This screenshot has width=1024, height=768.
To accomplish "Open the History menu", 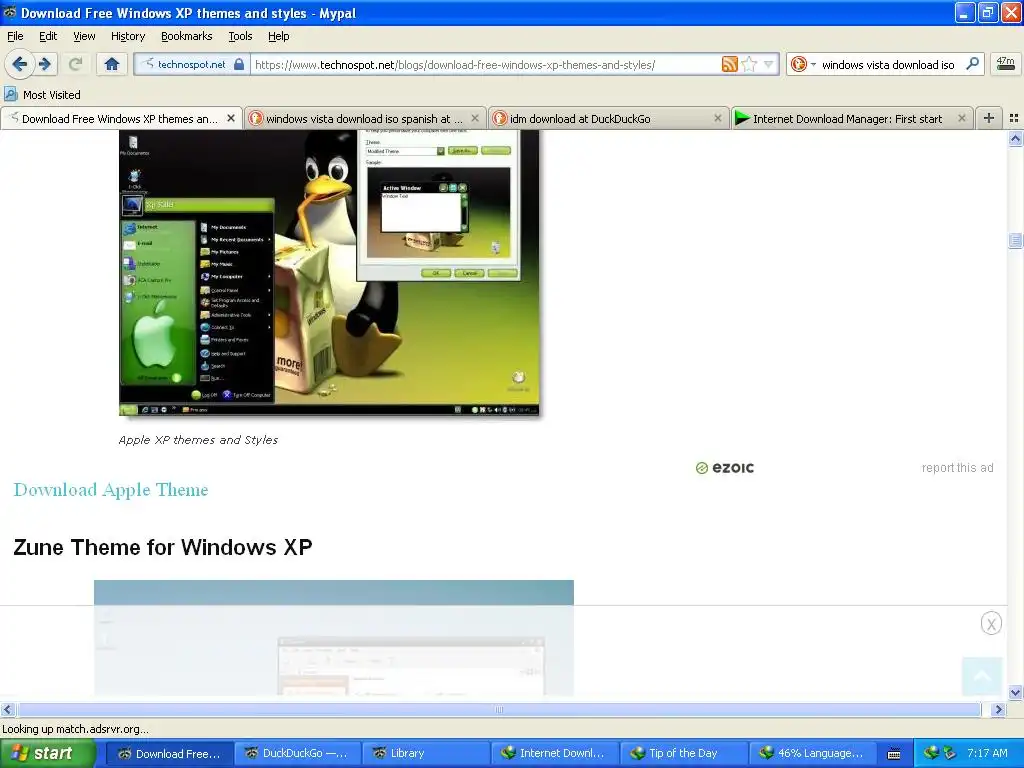I will click(128, 36).
